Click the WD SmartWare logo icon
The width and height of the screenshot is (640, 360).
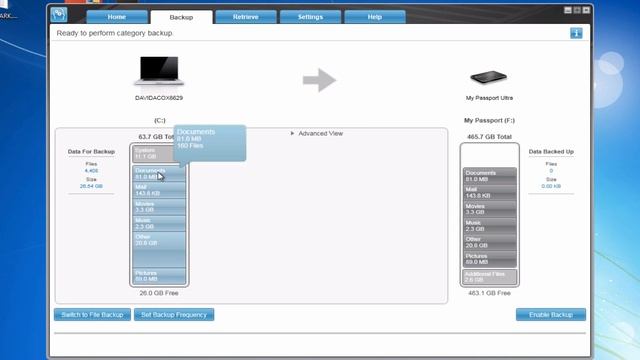(59, 14)
